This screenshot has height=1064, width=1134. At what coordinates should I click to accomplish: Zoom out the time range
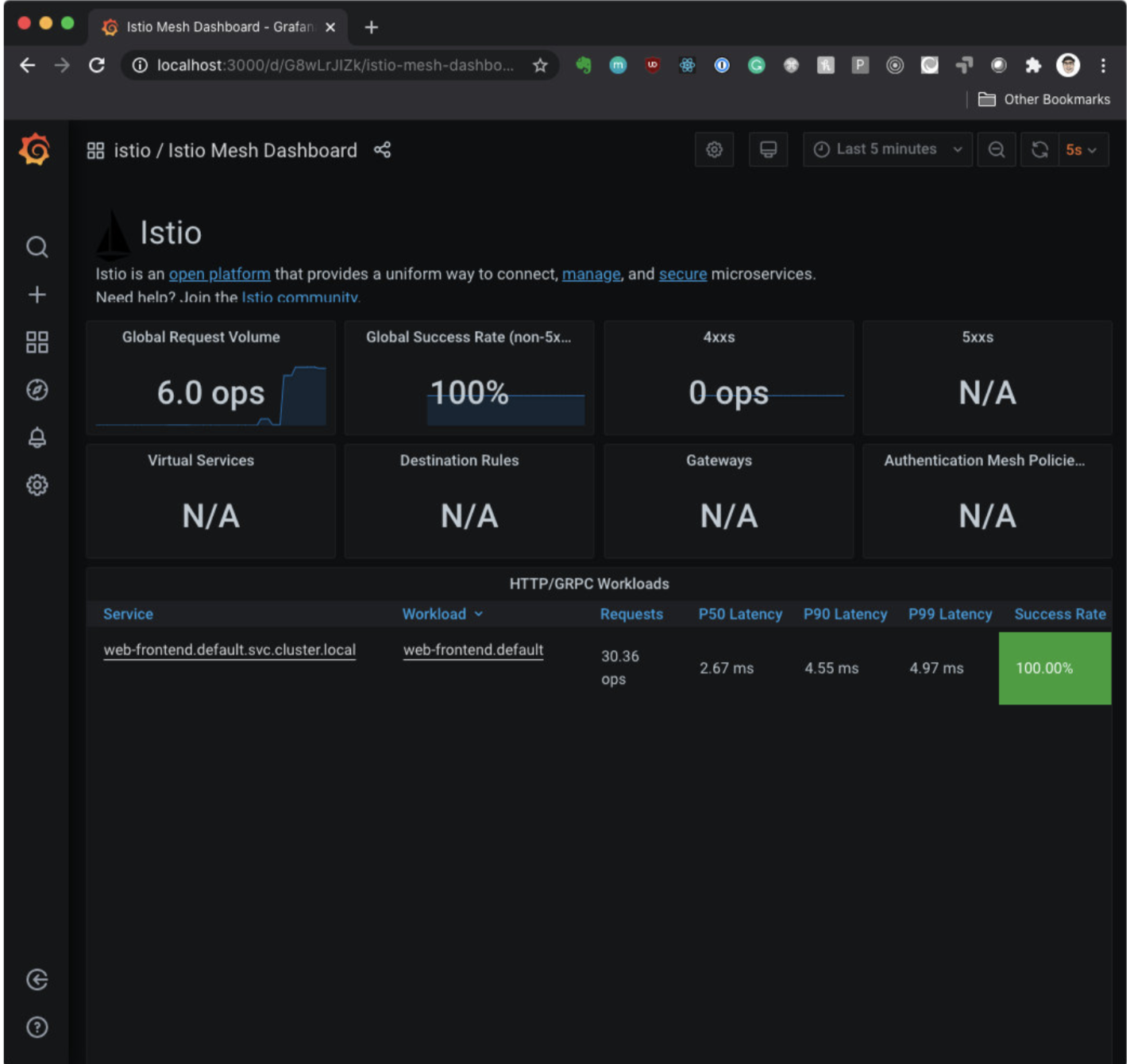coord(997,149)
